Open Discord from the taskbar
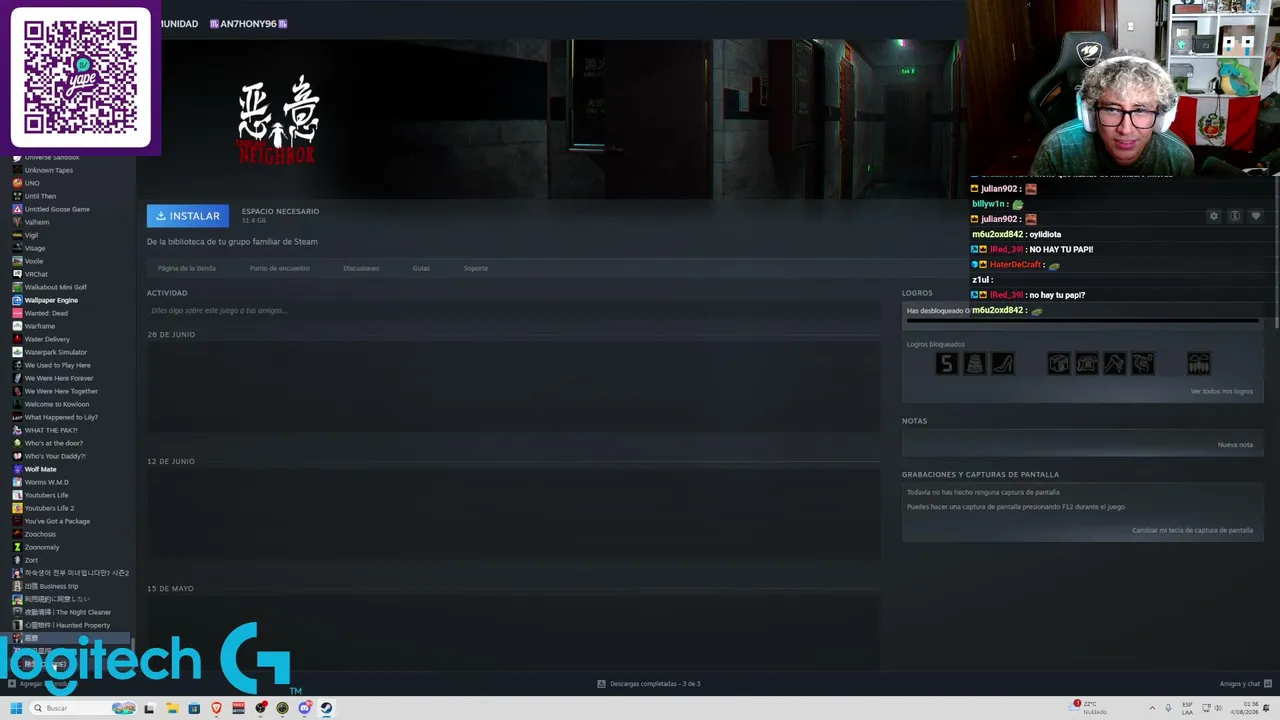Screen dimensions: 1280x720 [305, 708]
